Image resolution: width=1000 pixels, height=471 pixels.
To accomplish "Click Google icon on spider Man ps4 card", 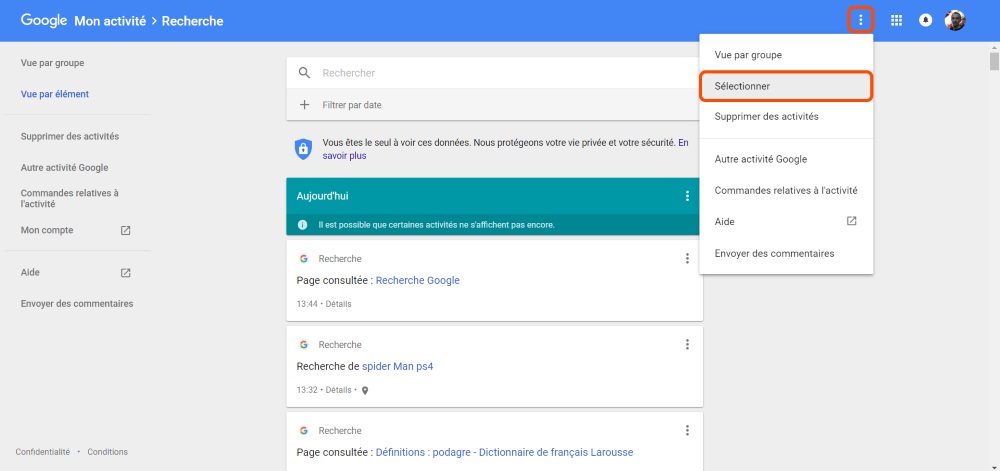I will pyautogui.click(x=304, y=344).
